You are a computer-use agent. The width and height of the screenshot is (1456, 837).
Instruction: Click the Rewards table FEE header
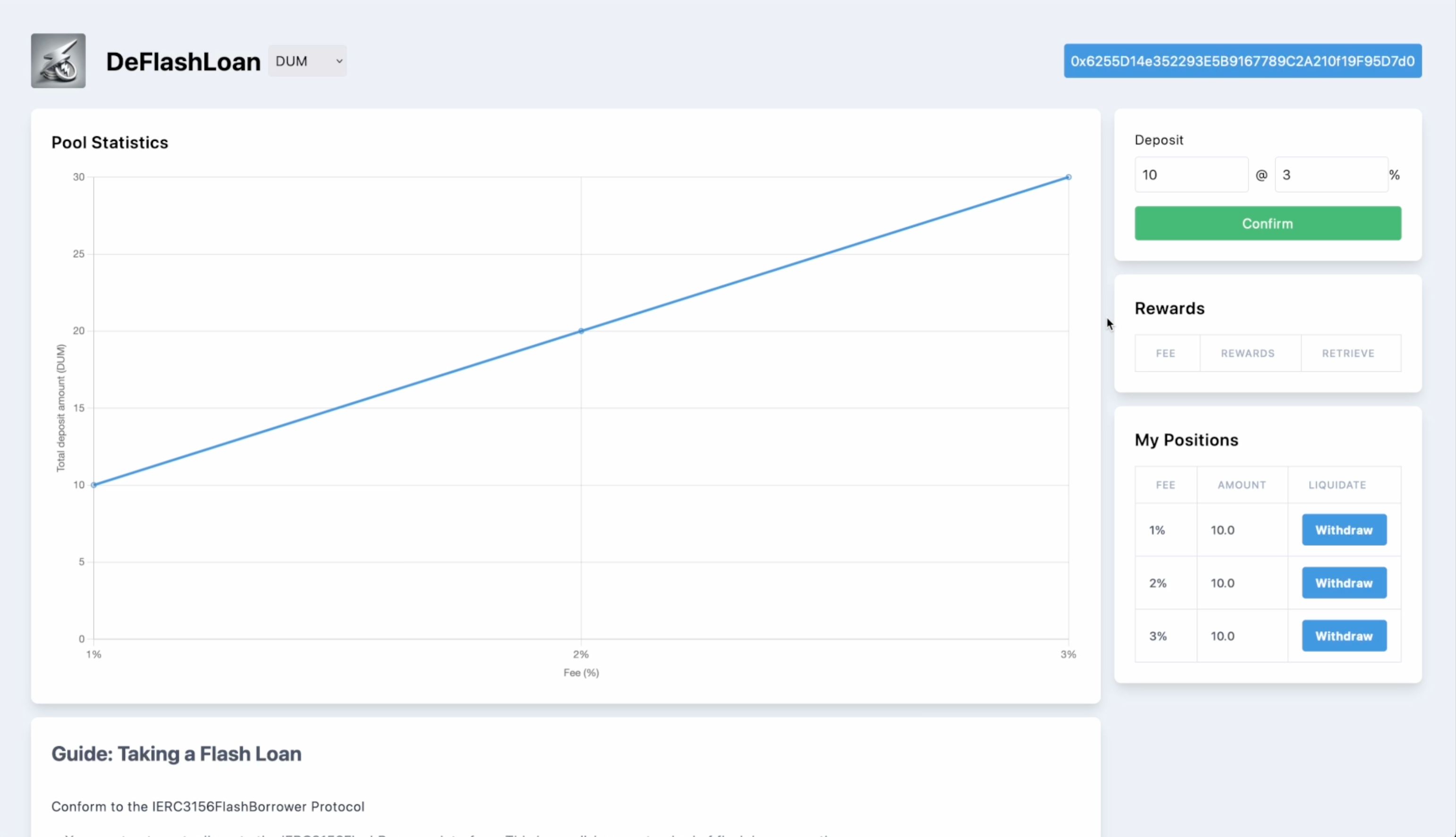[x=1165, y=353]
